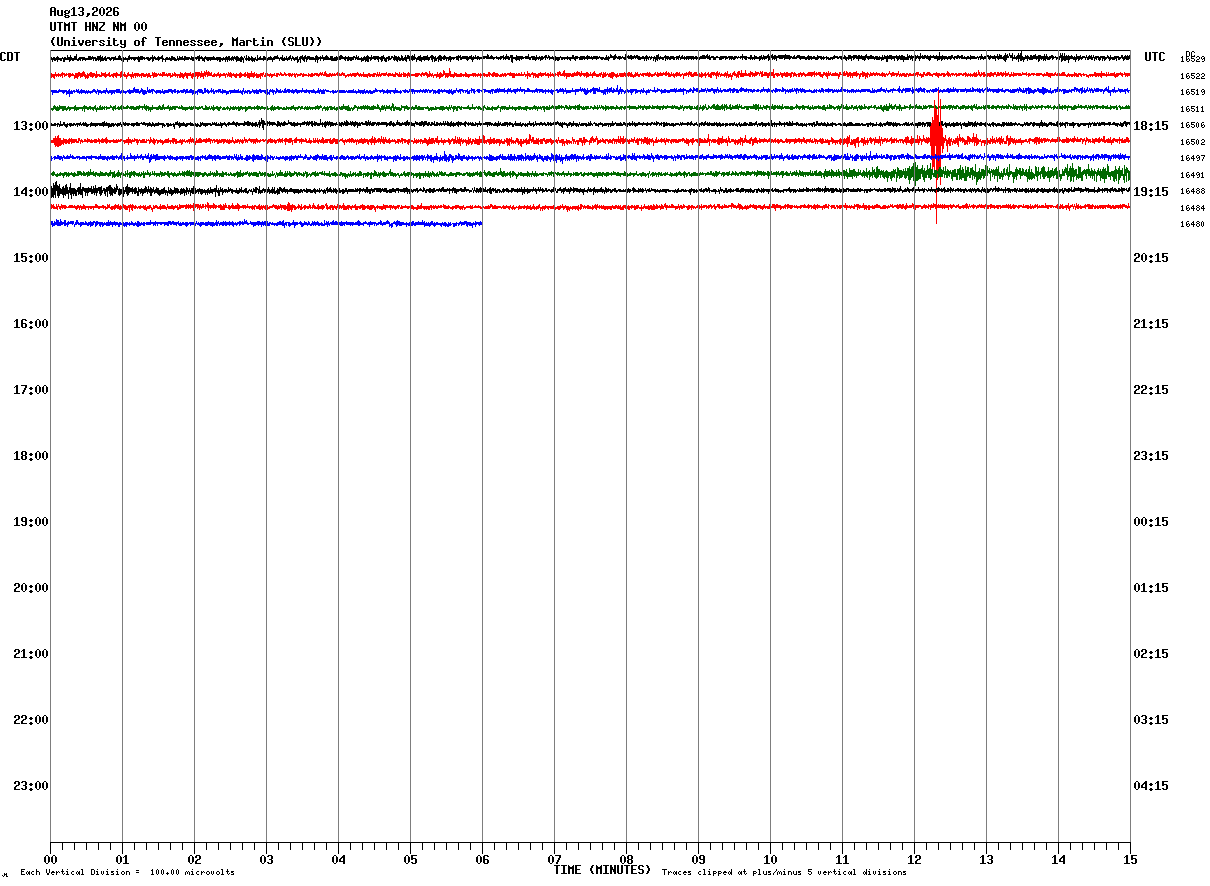Select the DC offset value 16488

(x=1192, y=191)
